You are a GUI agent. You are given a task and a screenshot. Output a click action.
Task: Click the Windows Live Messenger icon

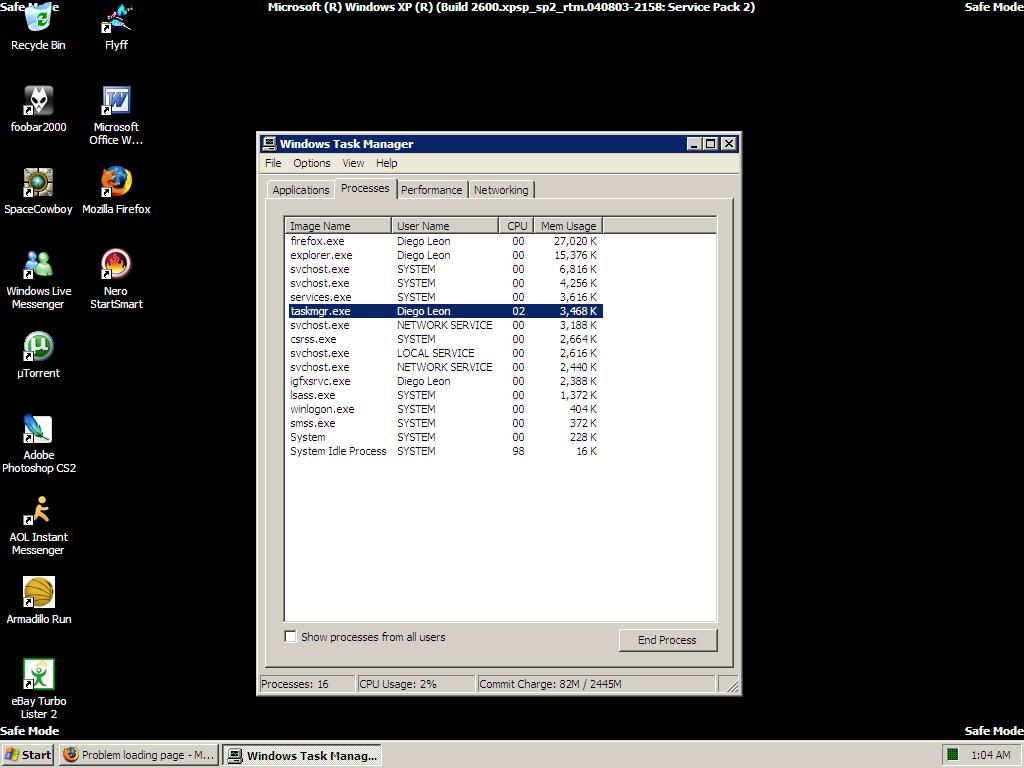[38, 266]
